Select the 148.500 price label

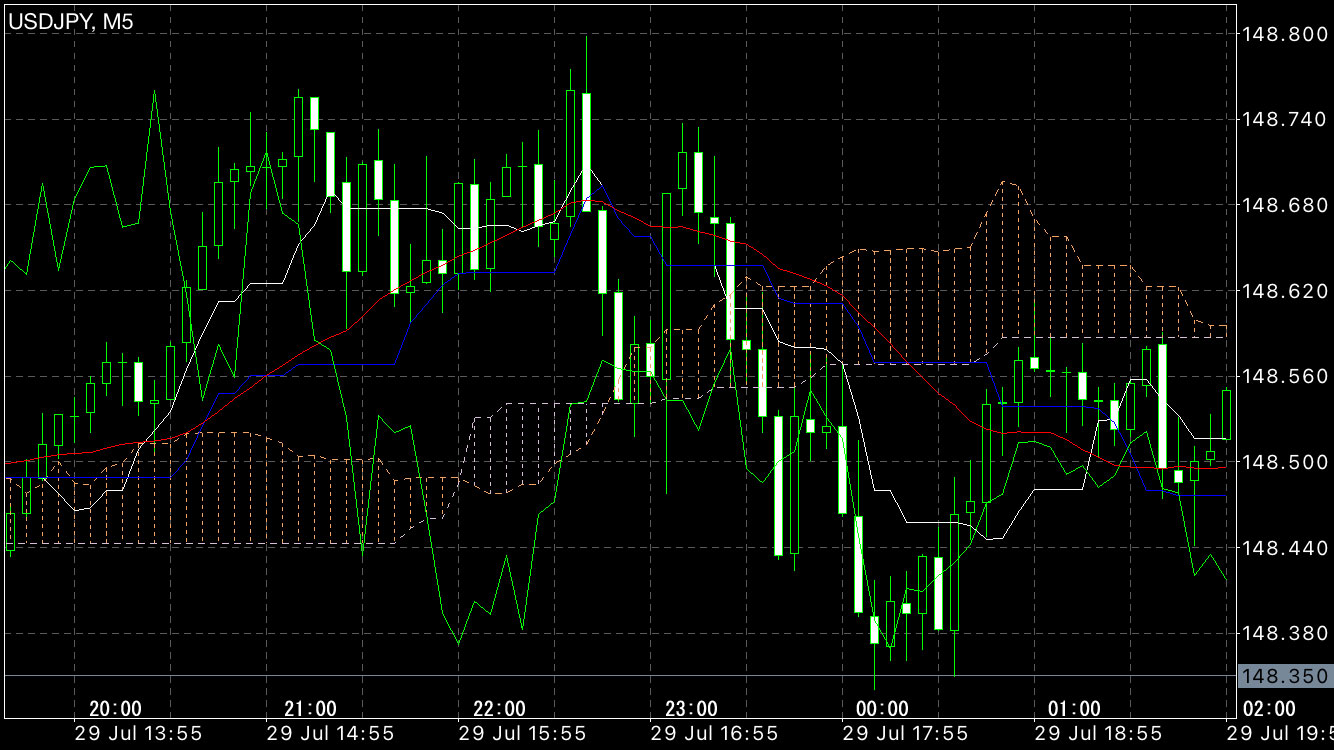(1284, 462)
